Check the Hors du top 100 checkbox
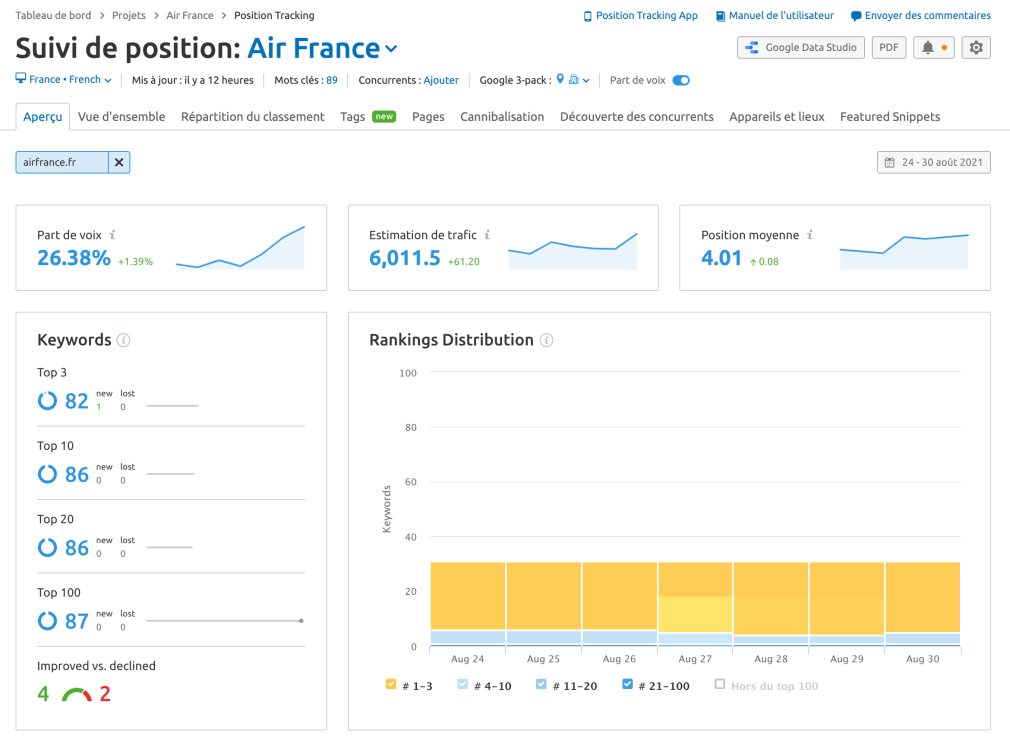Image resolution: width=1010 pixels, height=740 pixels. 720,684
